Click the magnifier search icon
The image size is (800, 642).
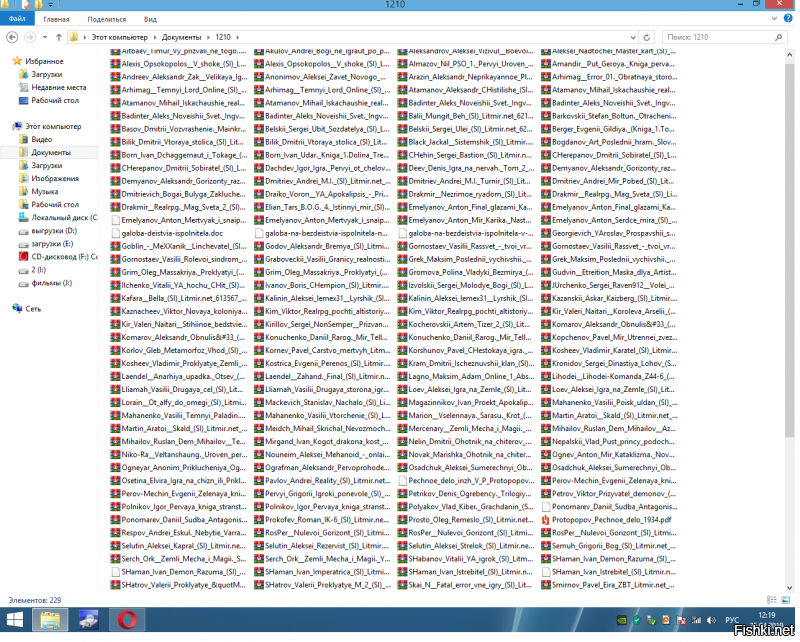(779, 37)
